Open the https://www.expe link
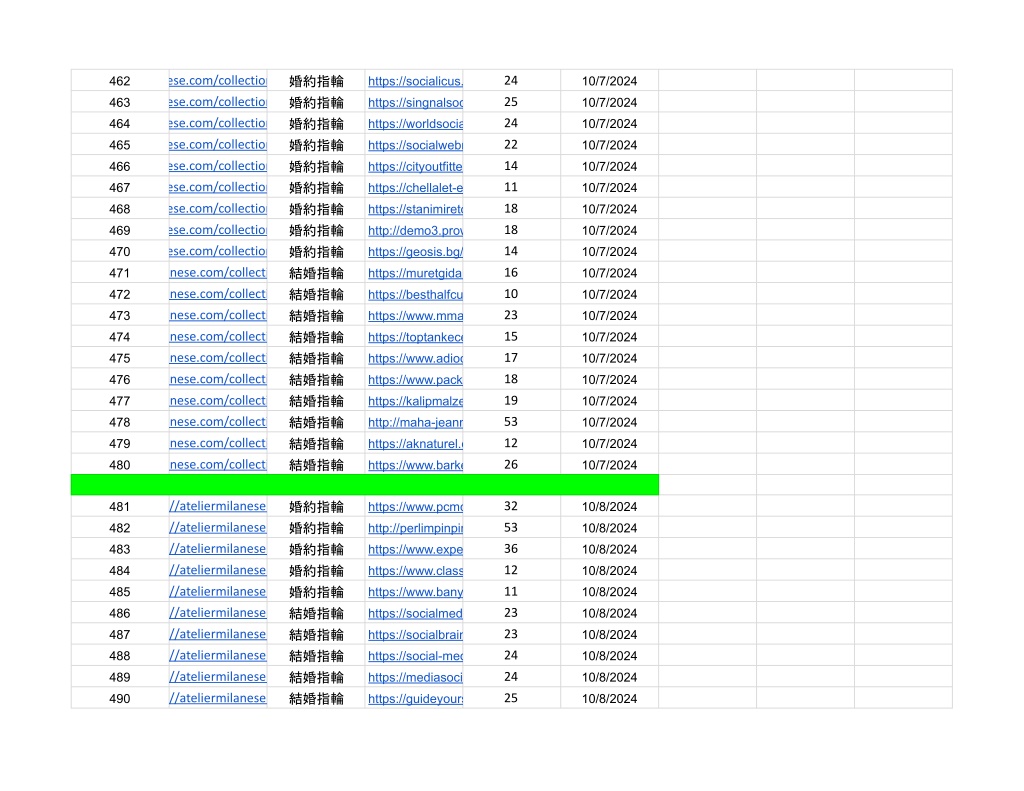1024x791 pixels. [415, 549]
